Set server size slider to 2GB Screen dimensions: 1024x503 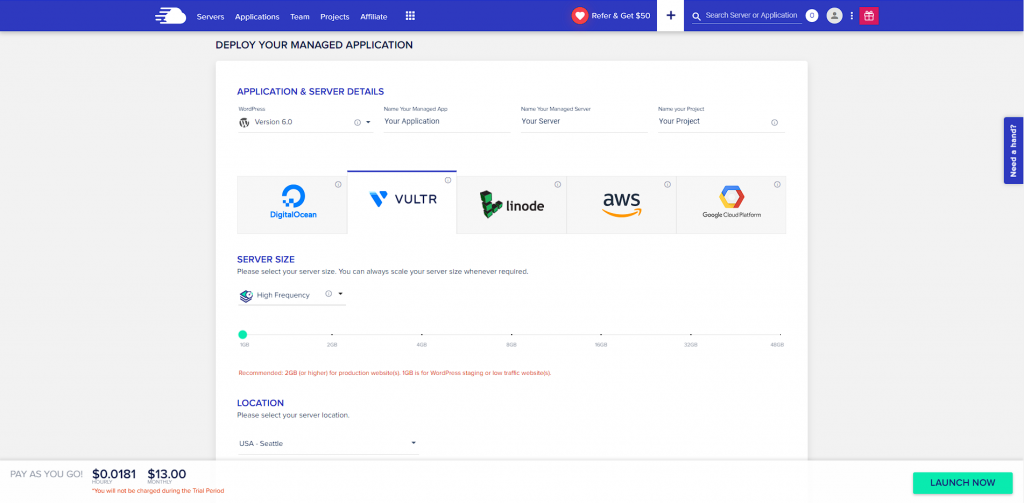(x=332, y=334)
